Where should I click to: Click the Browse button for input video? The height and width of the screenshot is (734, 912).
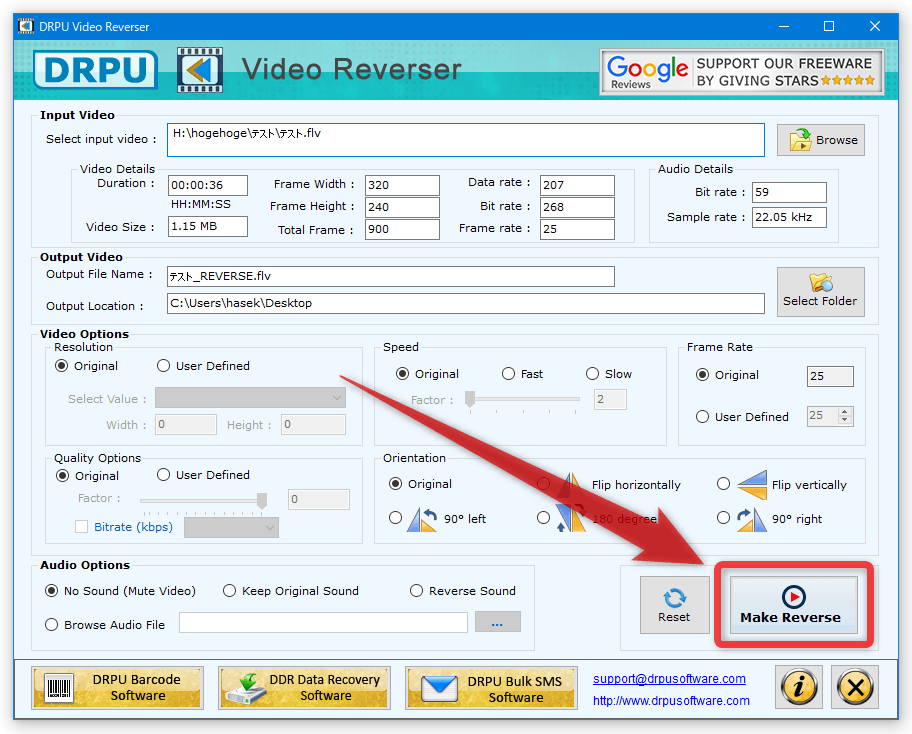point(820,140)
